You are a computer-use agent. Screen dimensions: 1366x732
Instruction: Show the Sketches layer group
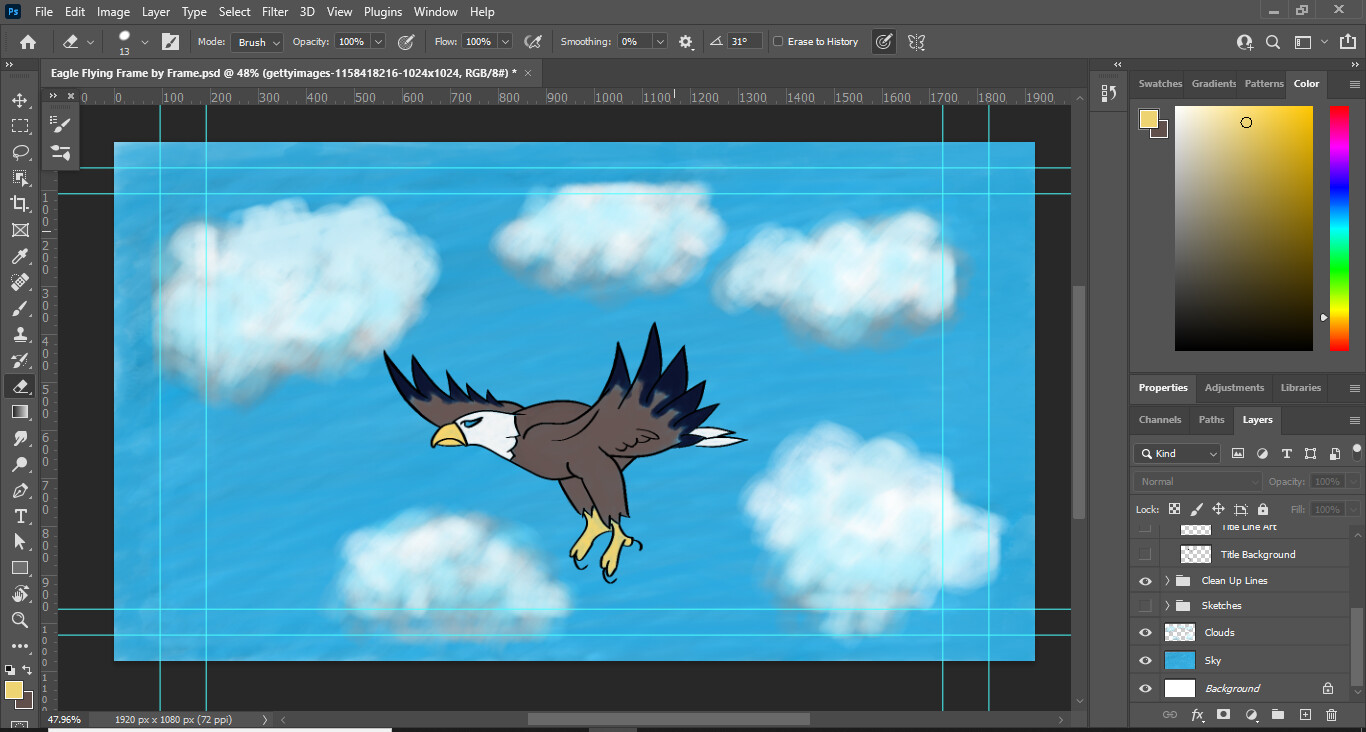coord(1144,605)
